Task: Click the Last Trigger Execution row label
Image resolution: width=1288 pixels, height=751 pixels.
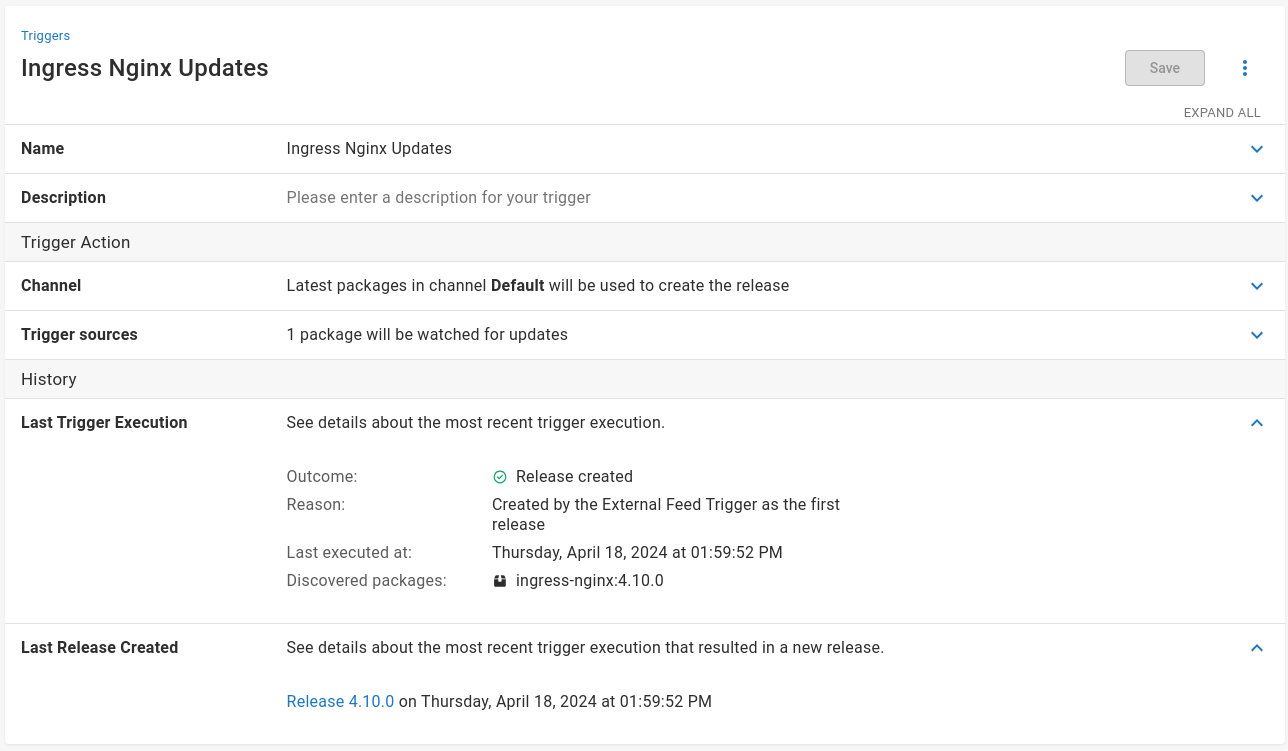Action: [104, 423]
